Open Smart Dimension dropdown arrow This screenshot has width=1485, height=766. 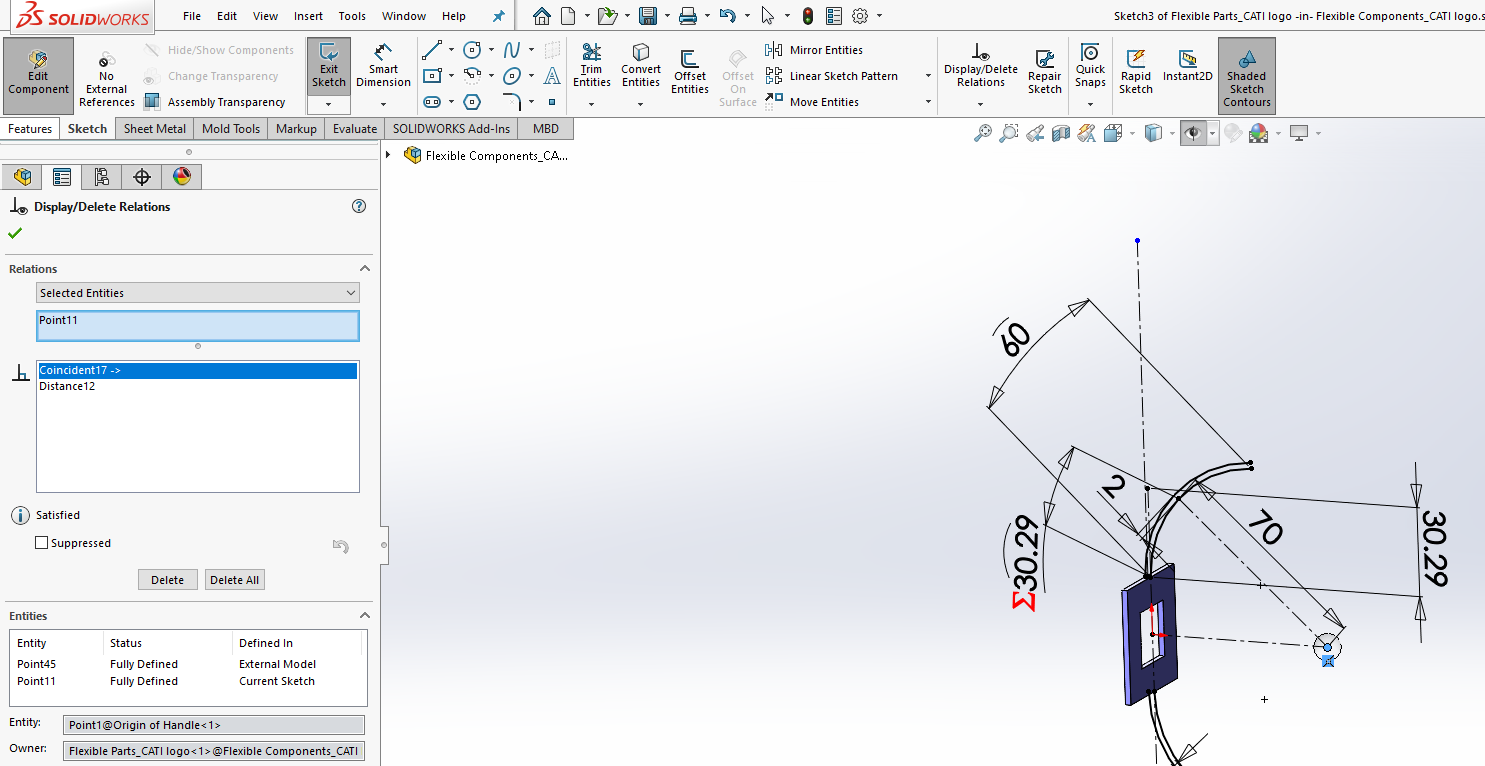coord(383,104)
